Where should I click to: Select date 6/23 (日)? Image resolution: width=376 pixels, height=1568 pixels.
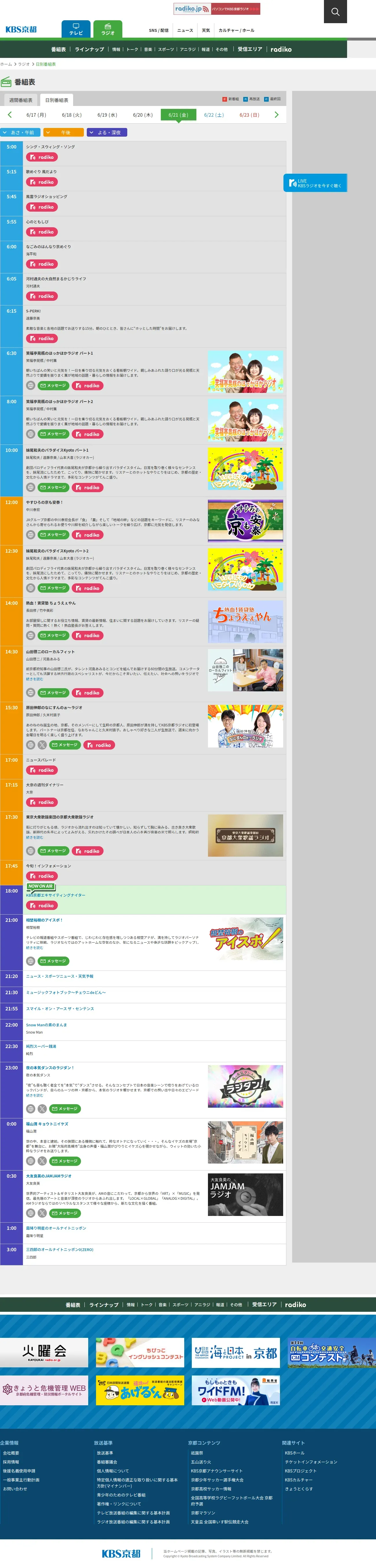[249, 114]
